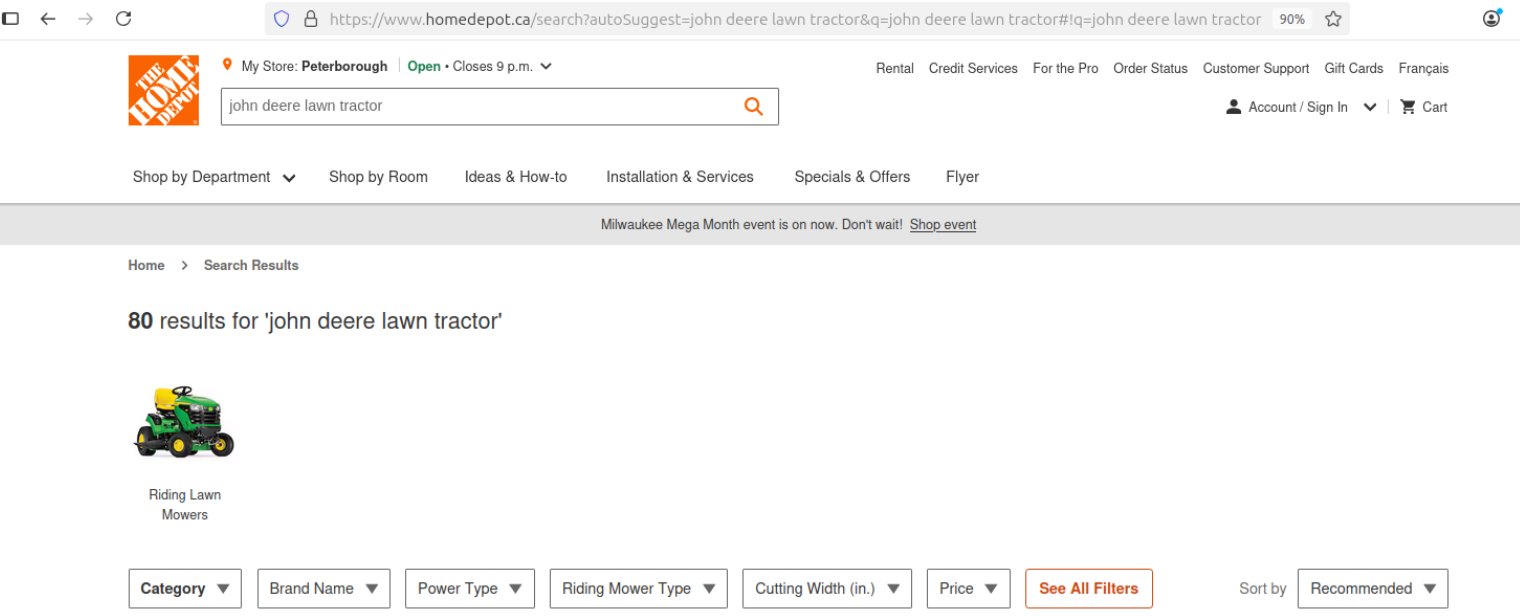The width and height of the screenshot is (1520, 616).
Task: Go back with browser back arrow
Action: point(48,19)
